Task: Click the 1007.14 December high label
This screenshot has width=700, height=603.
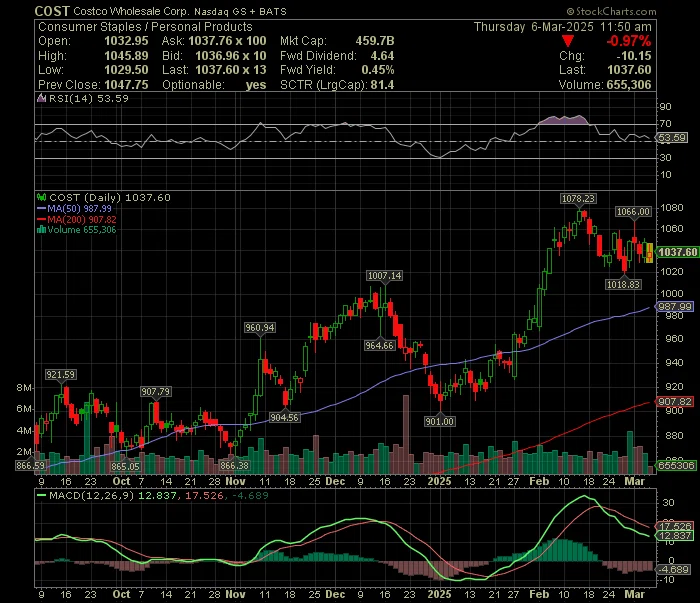Action: (384, 276)
